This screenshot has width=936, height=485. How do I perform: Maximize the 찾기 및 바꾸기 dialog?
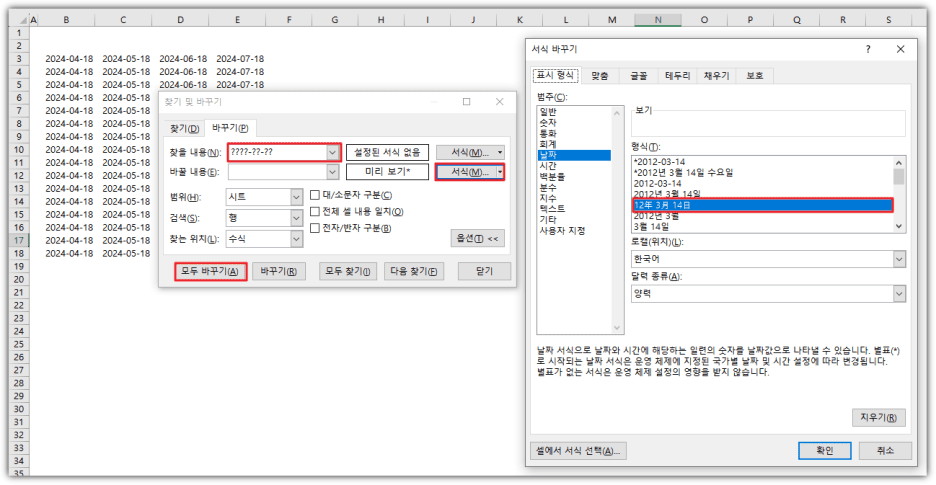pyautogui.click(x=466, y=102)
